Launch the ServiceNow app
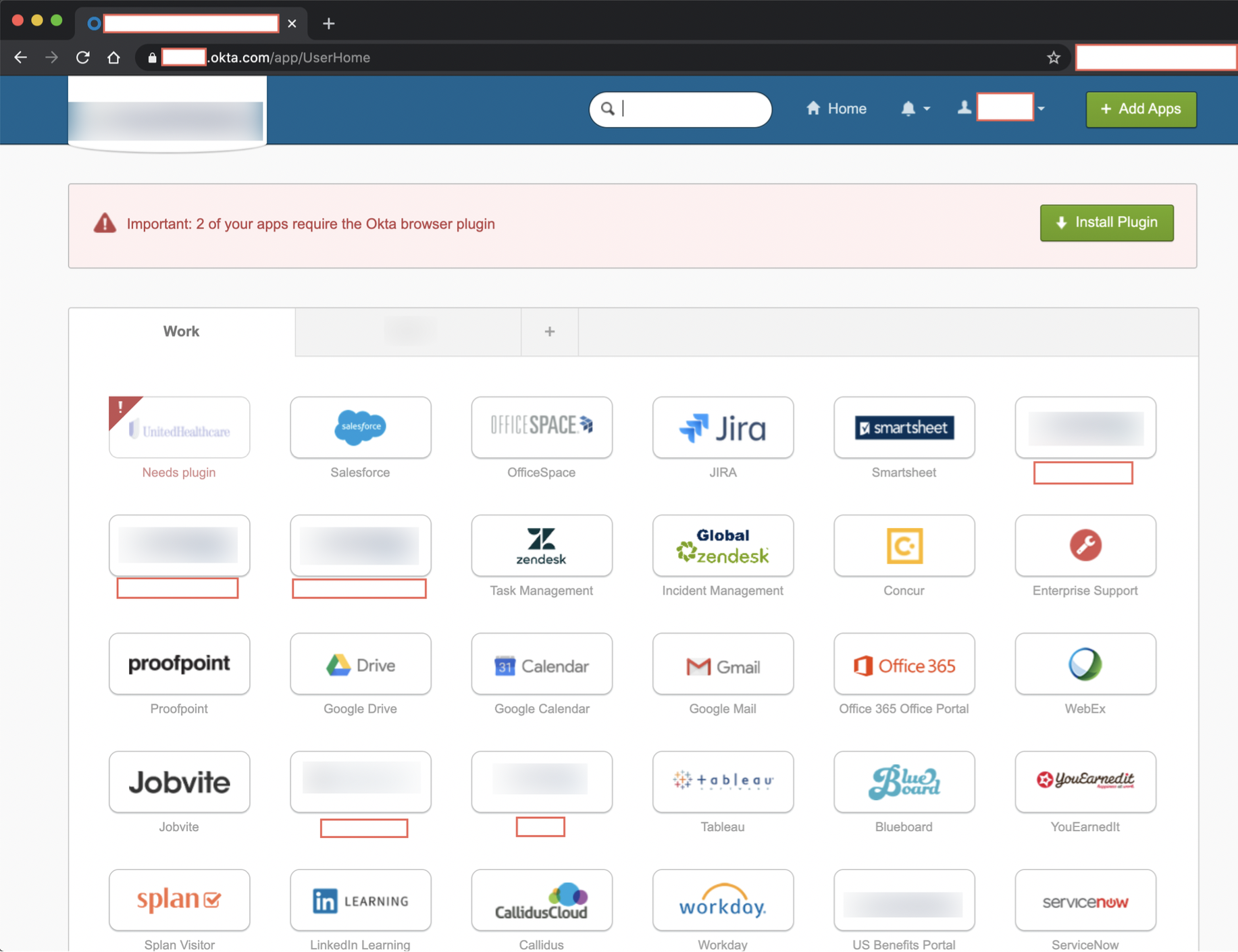The height and width of the screenshot is (952, 1238). tap(1085, 900)
